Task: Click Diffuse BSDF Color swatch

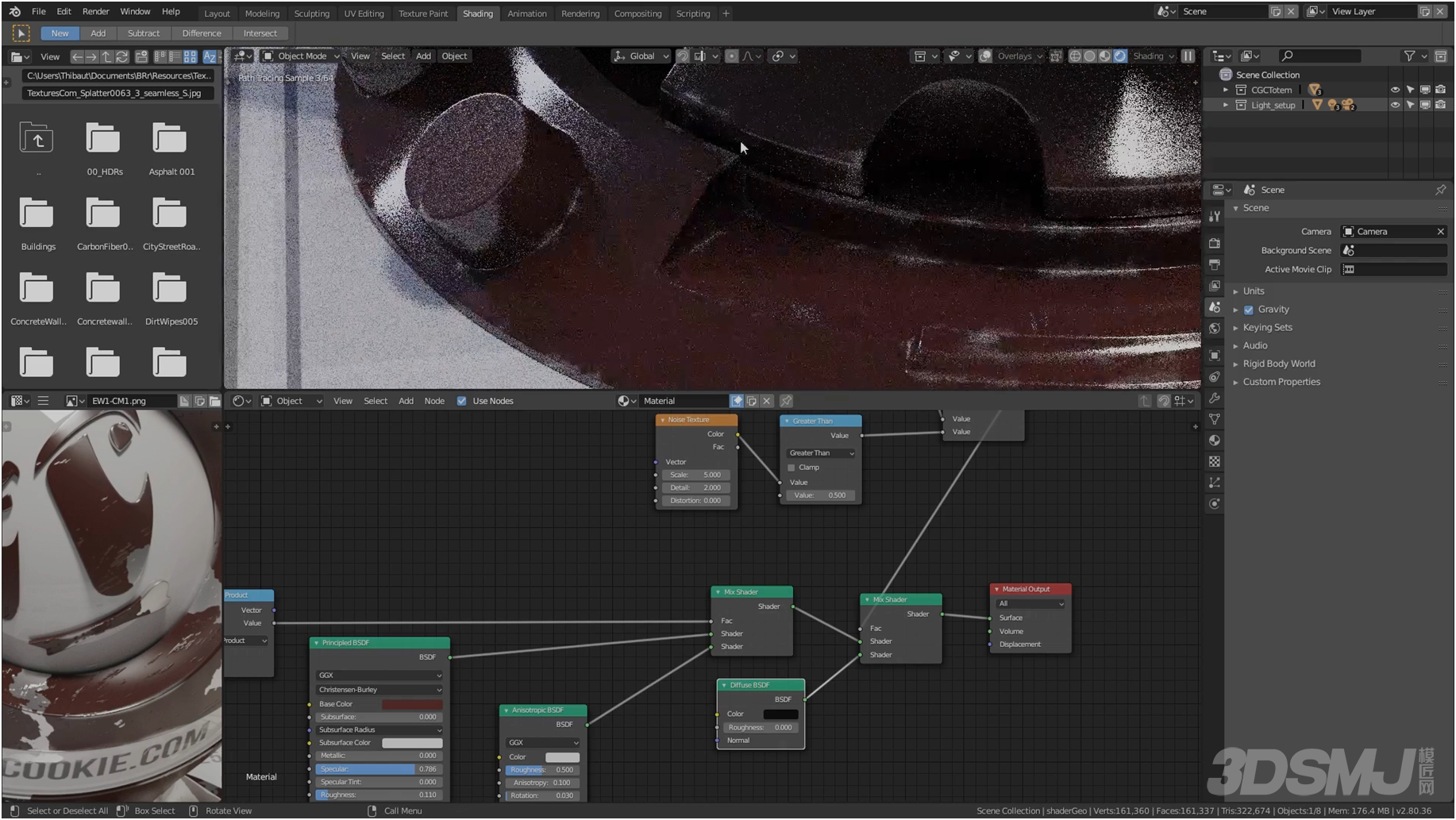Action: (x=780, y=714)
